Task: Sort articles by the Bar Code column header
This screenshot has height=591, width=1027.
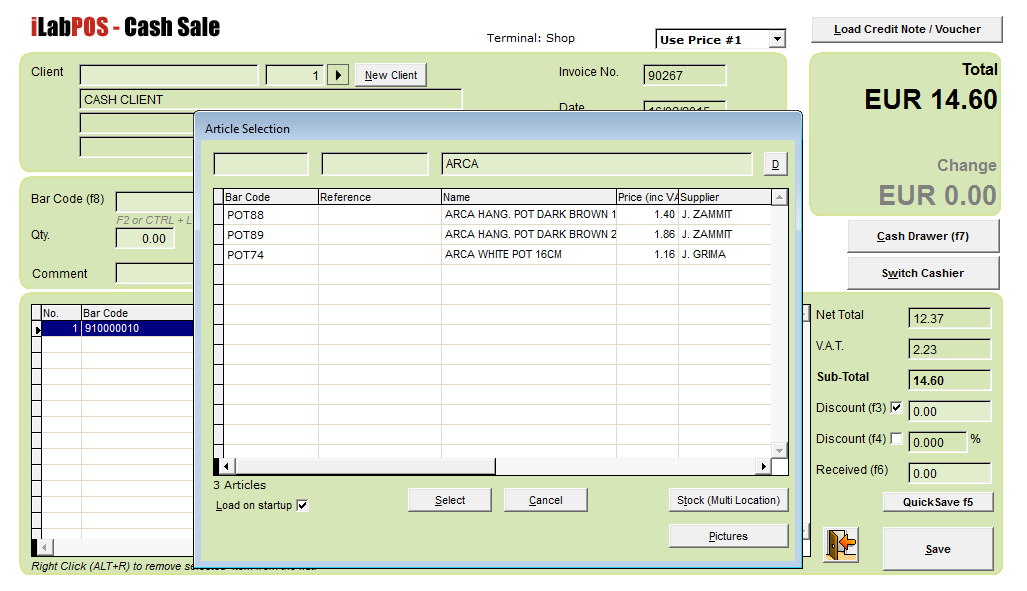Action: [x=270, y=197]
